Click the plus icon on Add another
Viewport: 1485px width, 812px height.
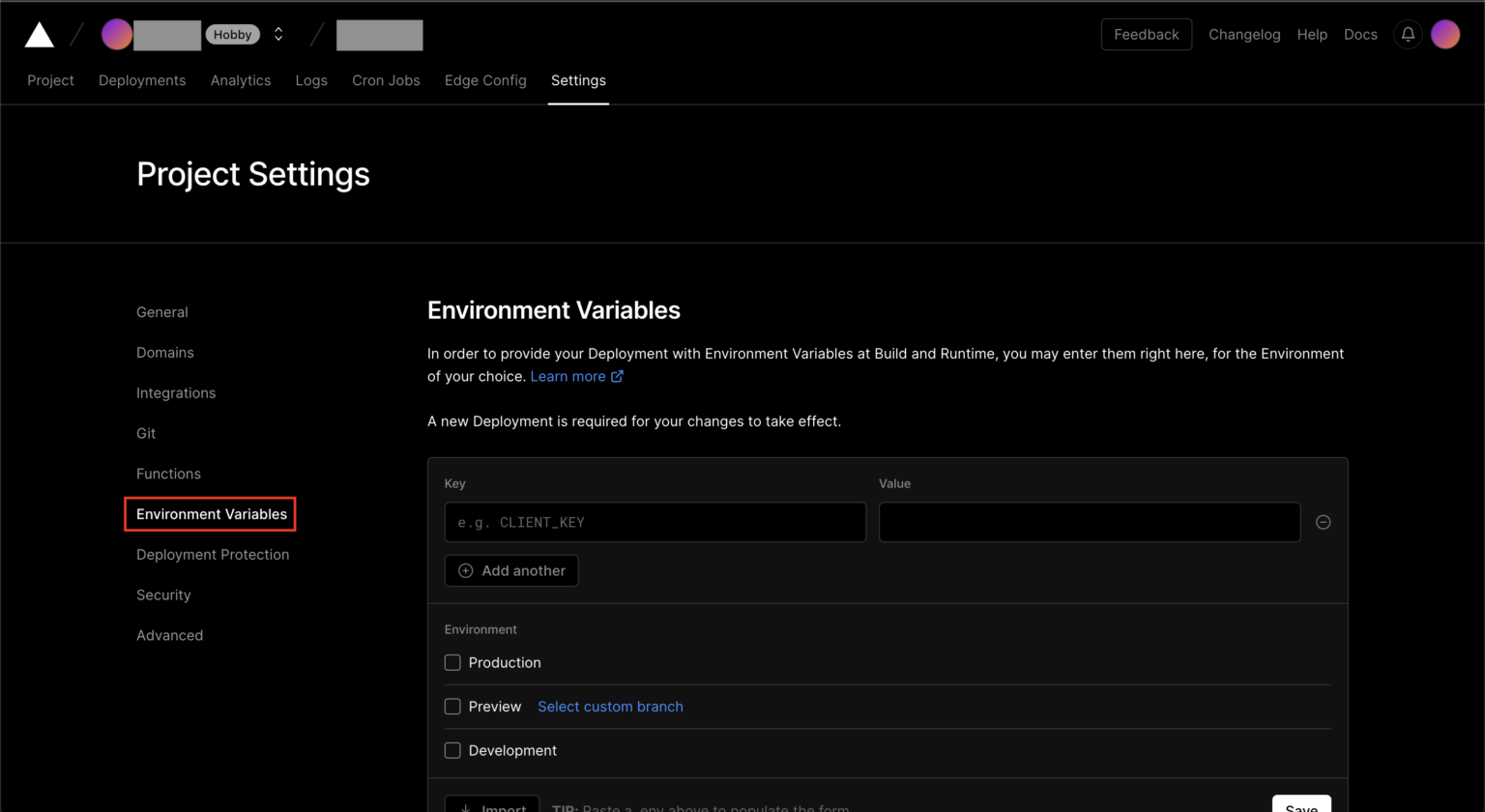(x=465, y=570)
